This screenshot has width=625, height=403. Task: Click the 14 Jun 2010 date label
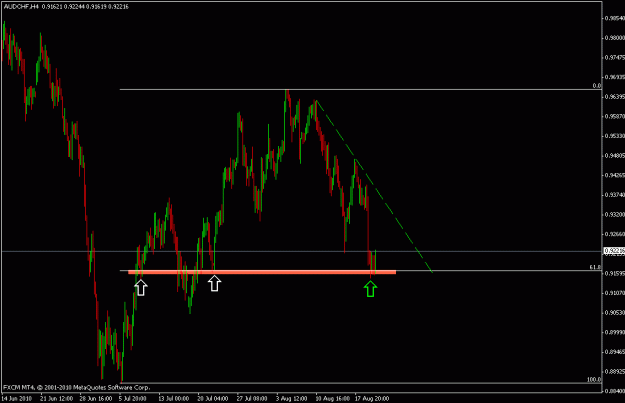point(17,398)
